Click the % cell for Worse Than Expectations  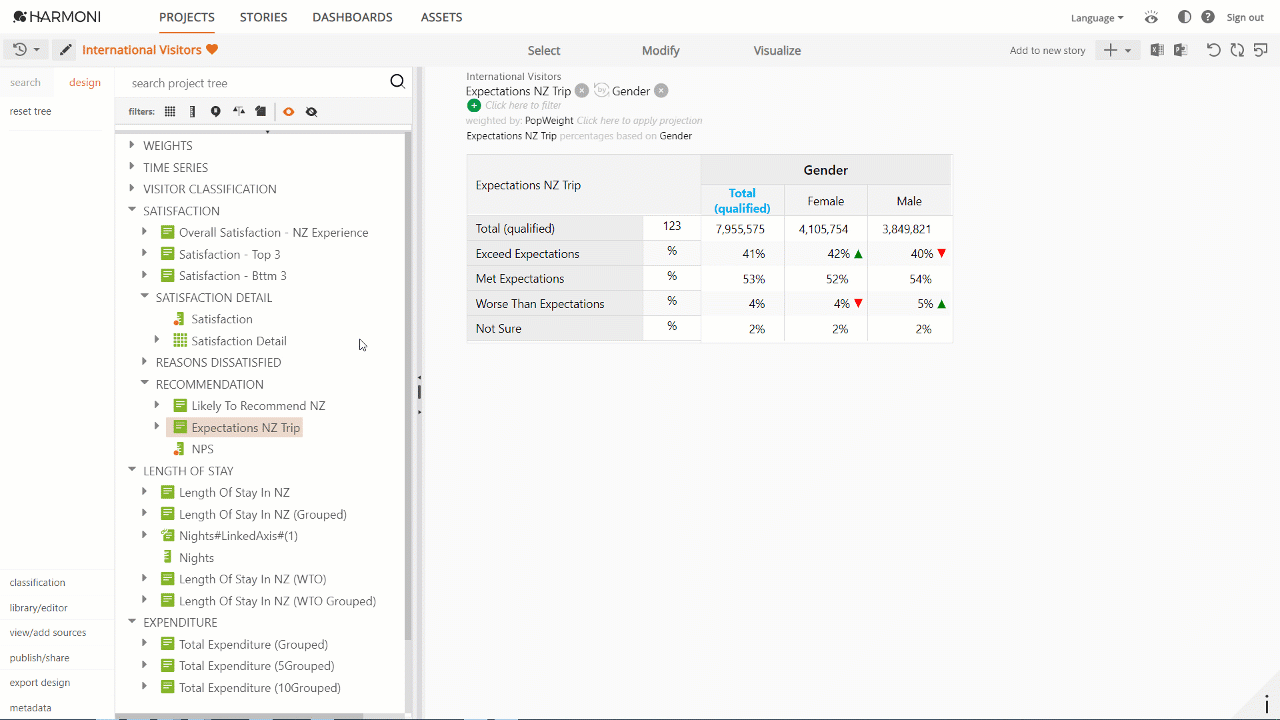pos(672,302)
